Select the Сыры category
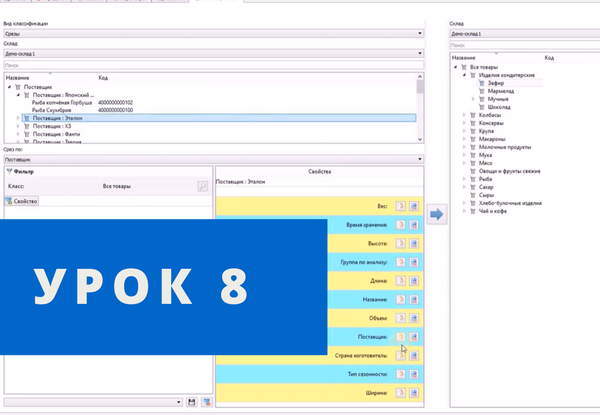The height and width of the screenshot is (415, 600). 486,195
